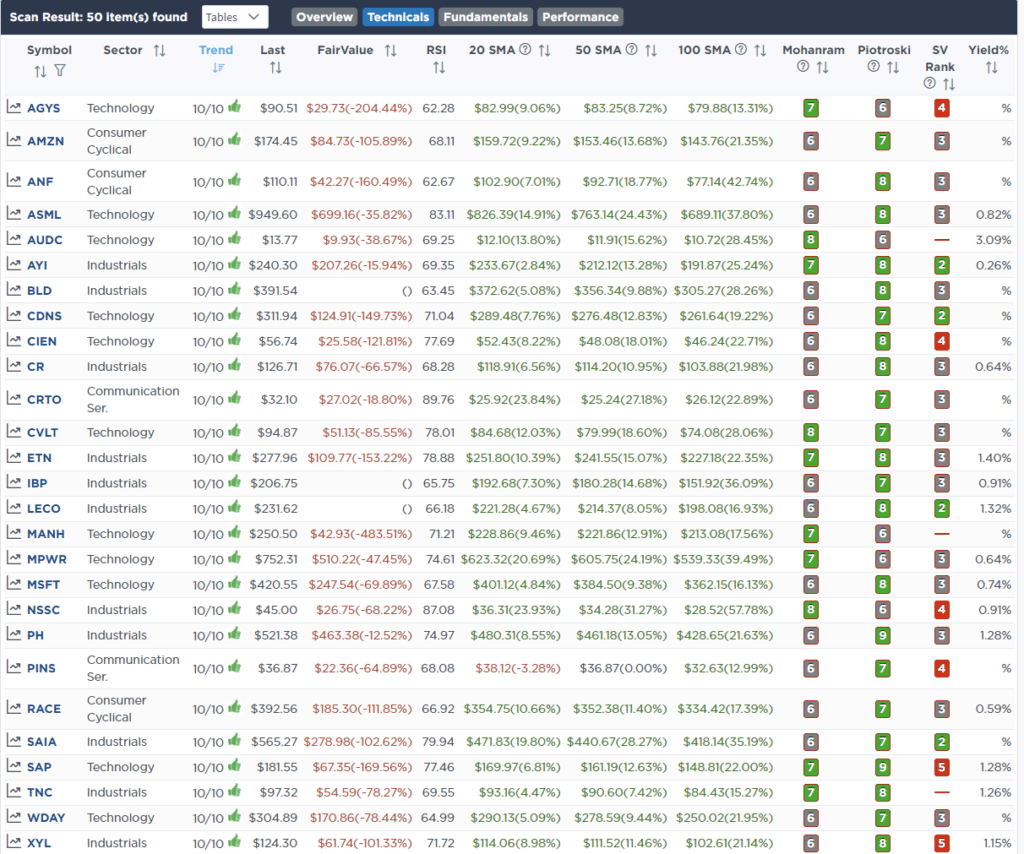Click PH's green Piotroski score badge
This screenshot has height=854, width=1024.
883,634
